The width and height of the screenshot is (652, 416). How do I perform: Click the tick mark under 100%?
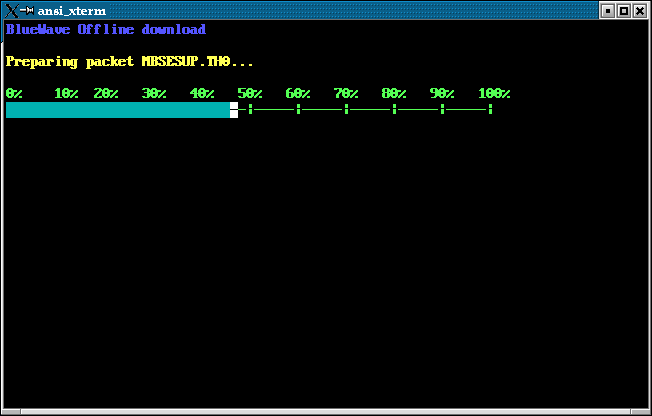pos(491,109)
